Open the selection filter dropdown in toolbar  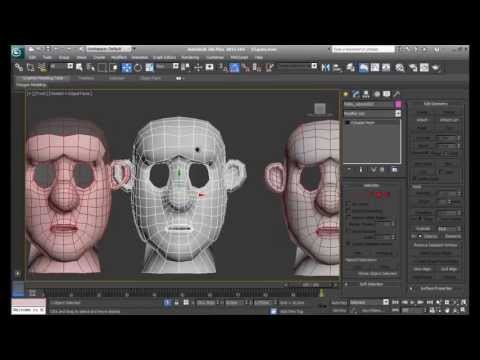(61, 67)
